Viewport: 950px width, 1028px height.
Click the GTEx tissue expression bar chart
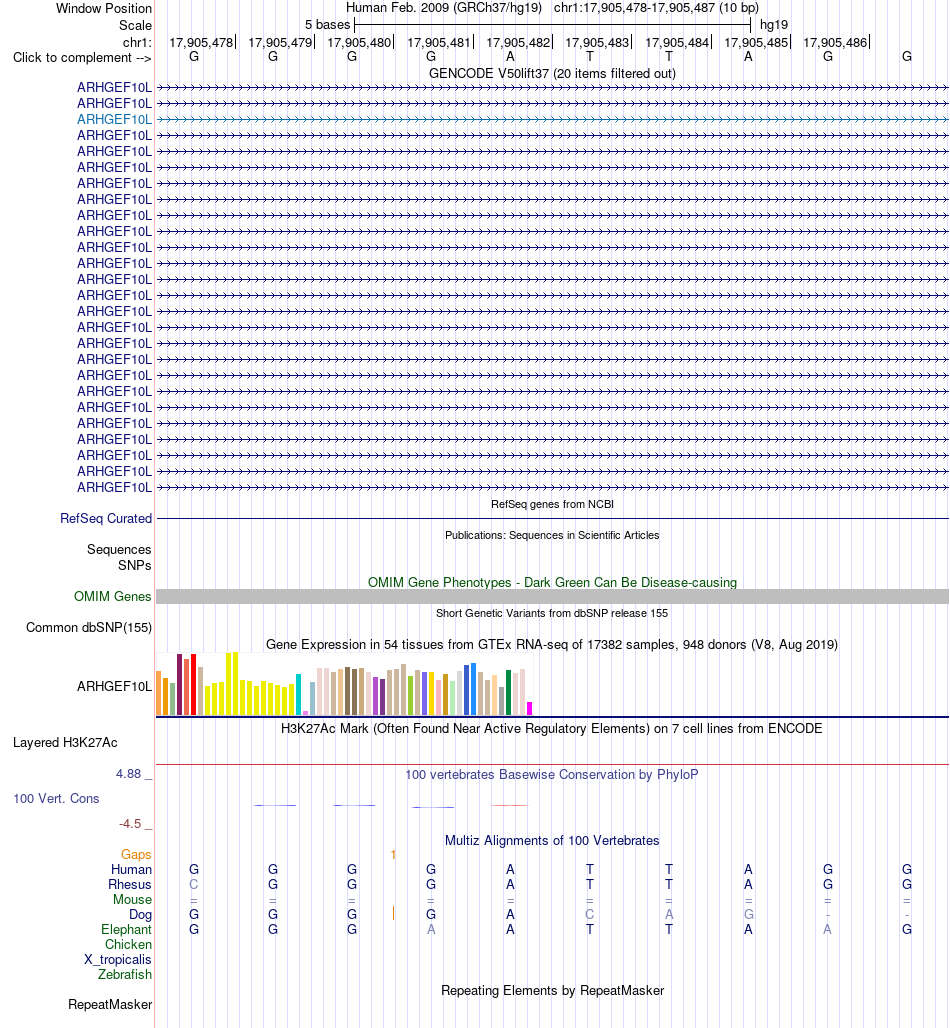click(344, 683)
